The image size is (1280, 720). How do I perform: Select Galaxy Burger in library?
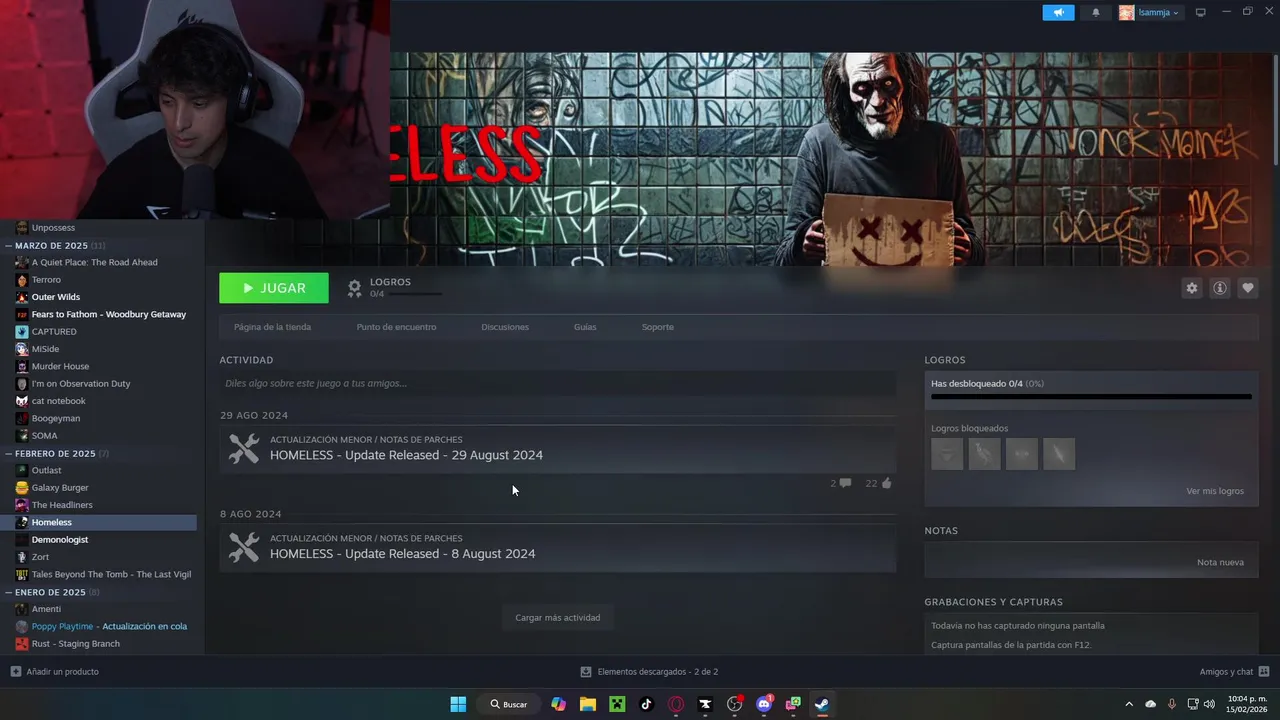[x=60, y=488]
